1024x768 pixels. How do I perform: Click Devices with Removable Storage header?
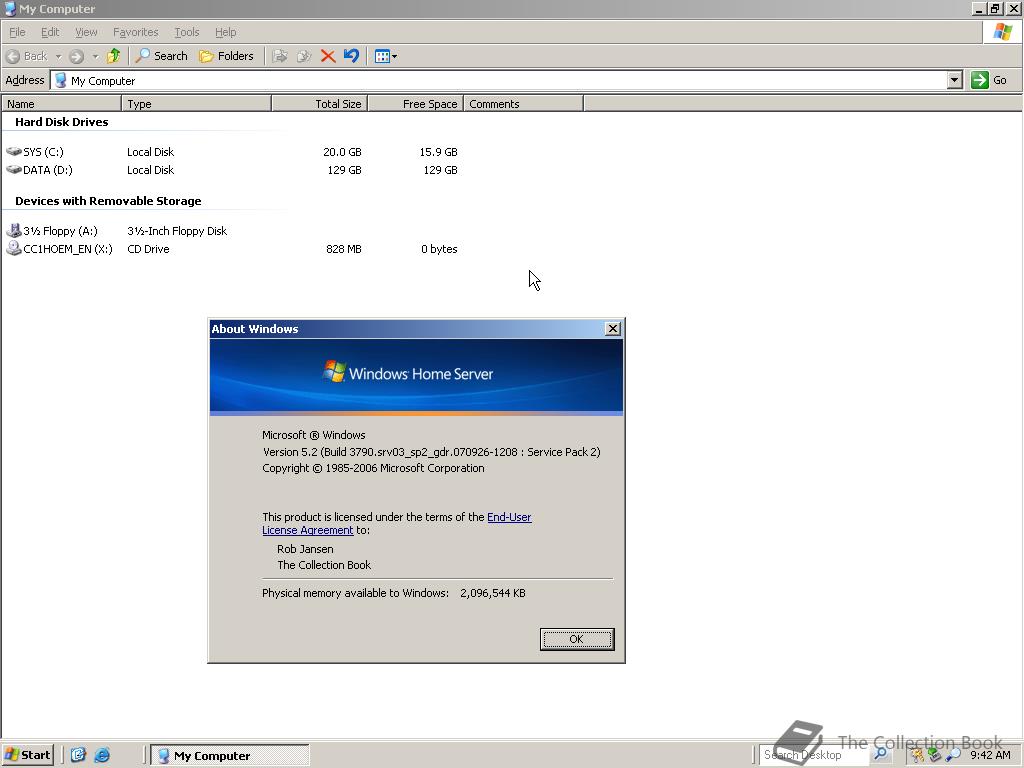pos(108,201)
